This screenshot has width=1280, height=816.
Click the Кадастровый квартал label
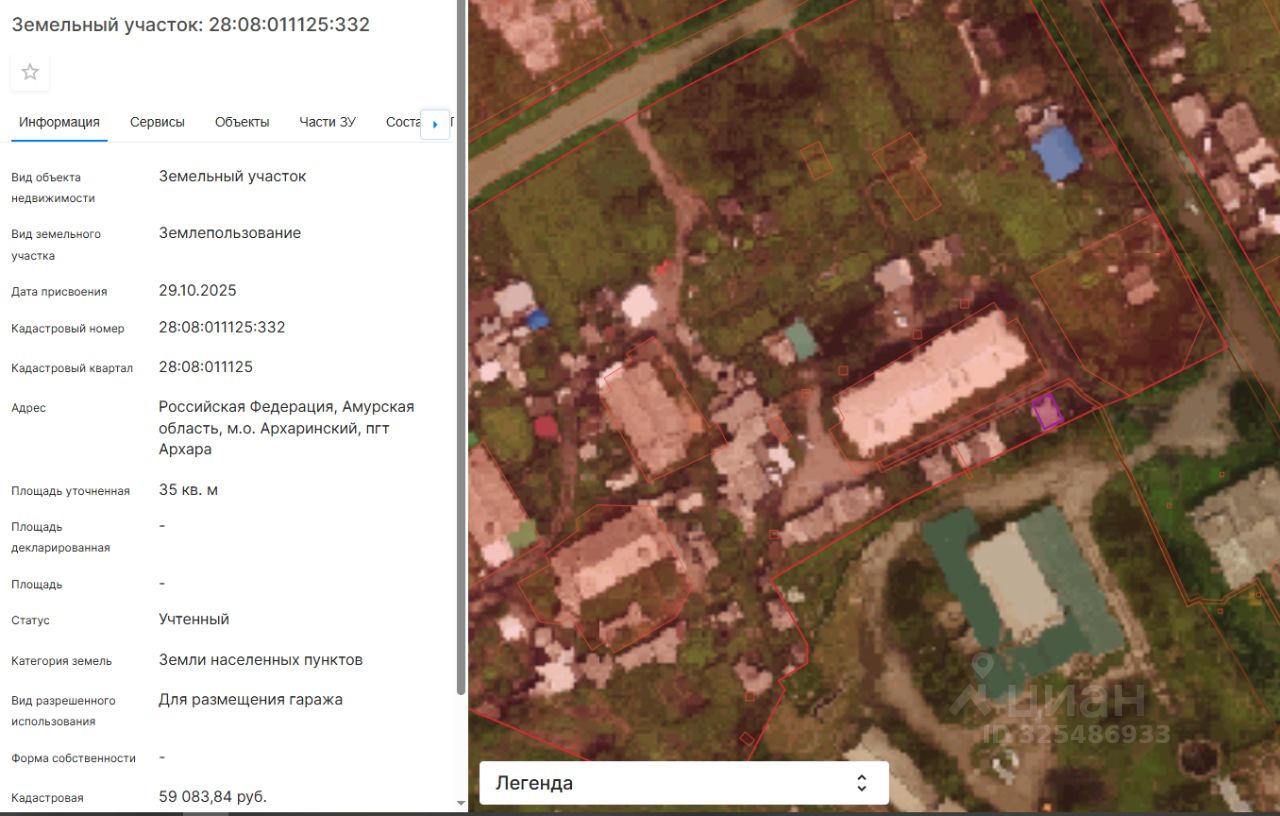pos(72,368)
